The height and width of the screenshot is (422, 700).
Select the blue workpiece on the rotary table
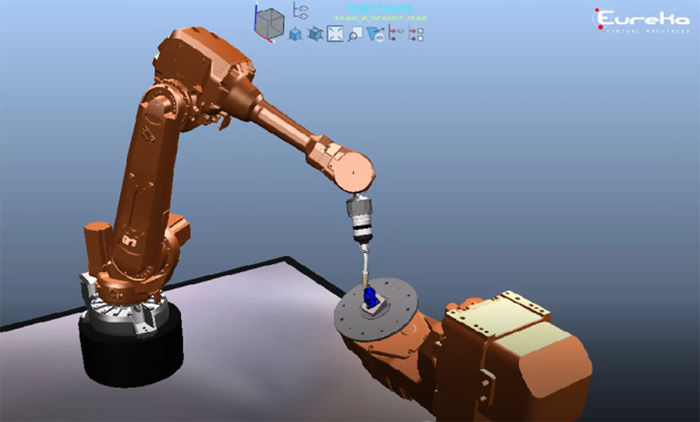[x=371, y=298]
